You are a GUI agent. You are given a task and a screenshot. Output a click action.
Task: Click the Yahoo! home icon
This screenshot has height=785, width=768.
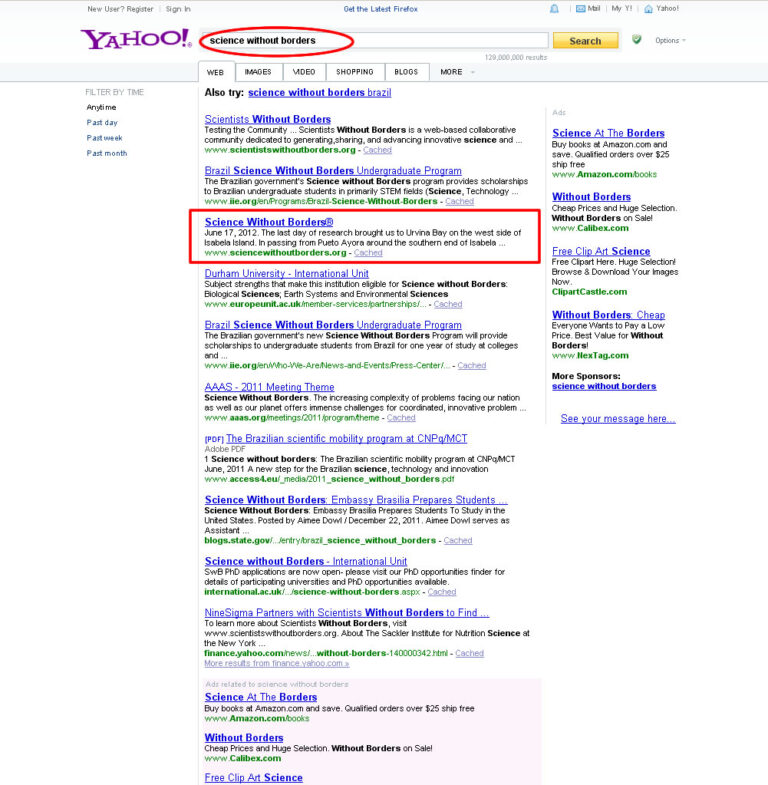point(648,9)
